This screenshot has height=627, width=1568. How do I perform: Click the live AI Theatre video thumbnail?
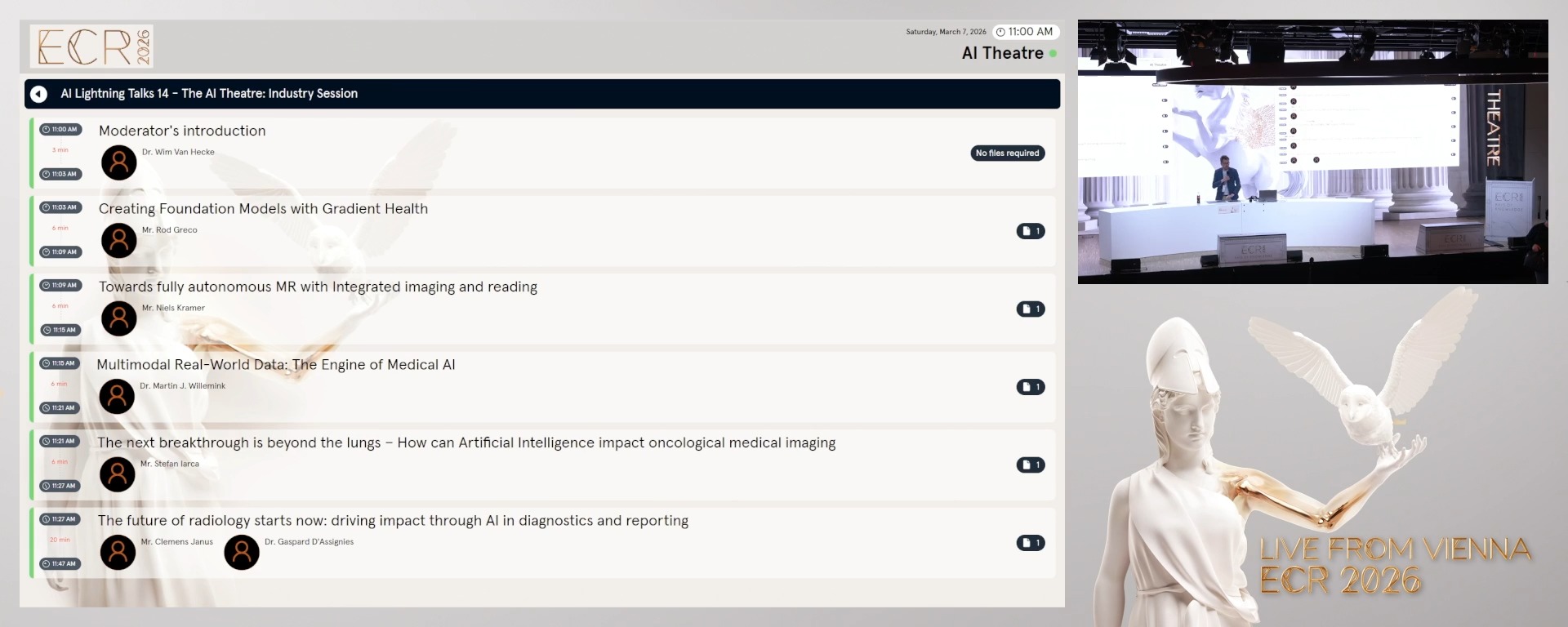point(1312,152)
